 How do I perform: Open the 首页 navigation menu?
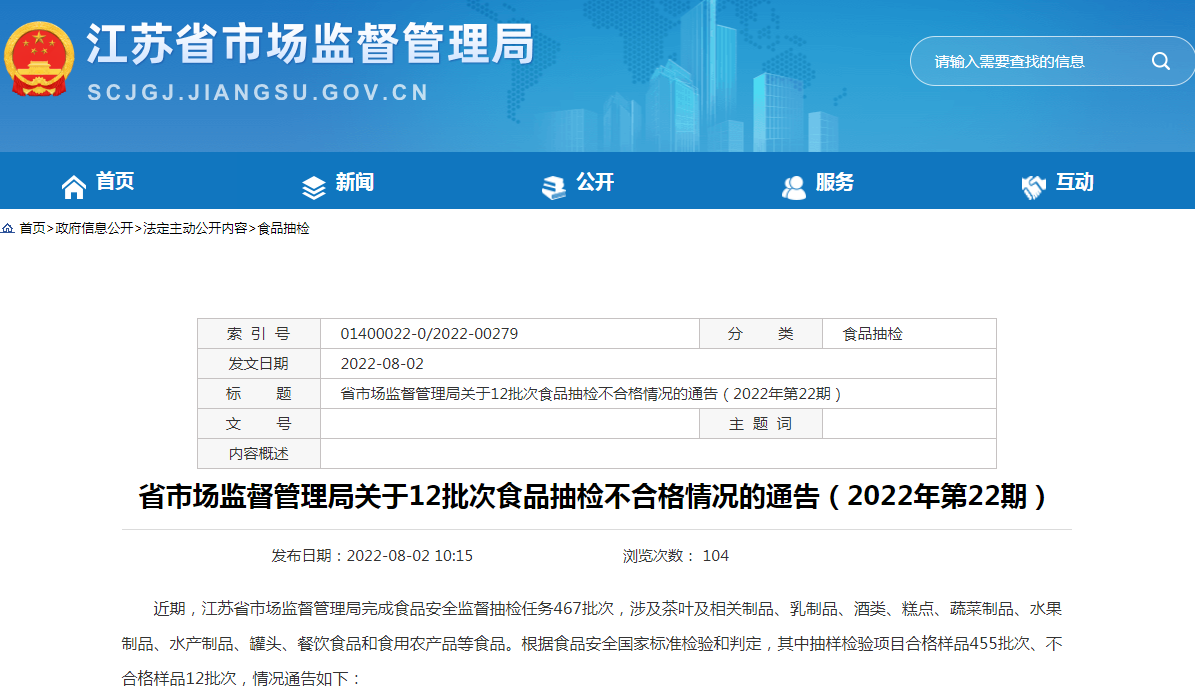(x=115, y=181)
